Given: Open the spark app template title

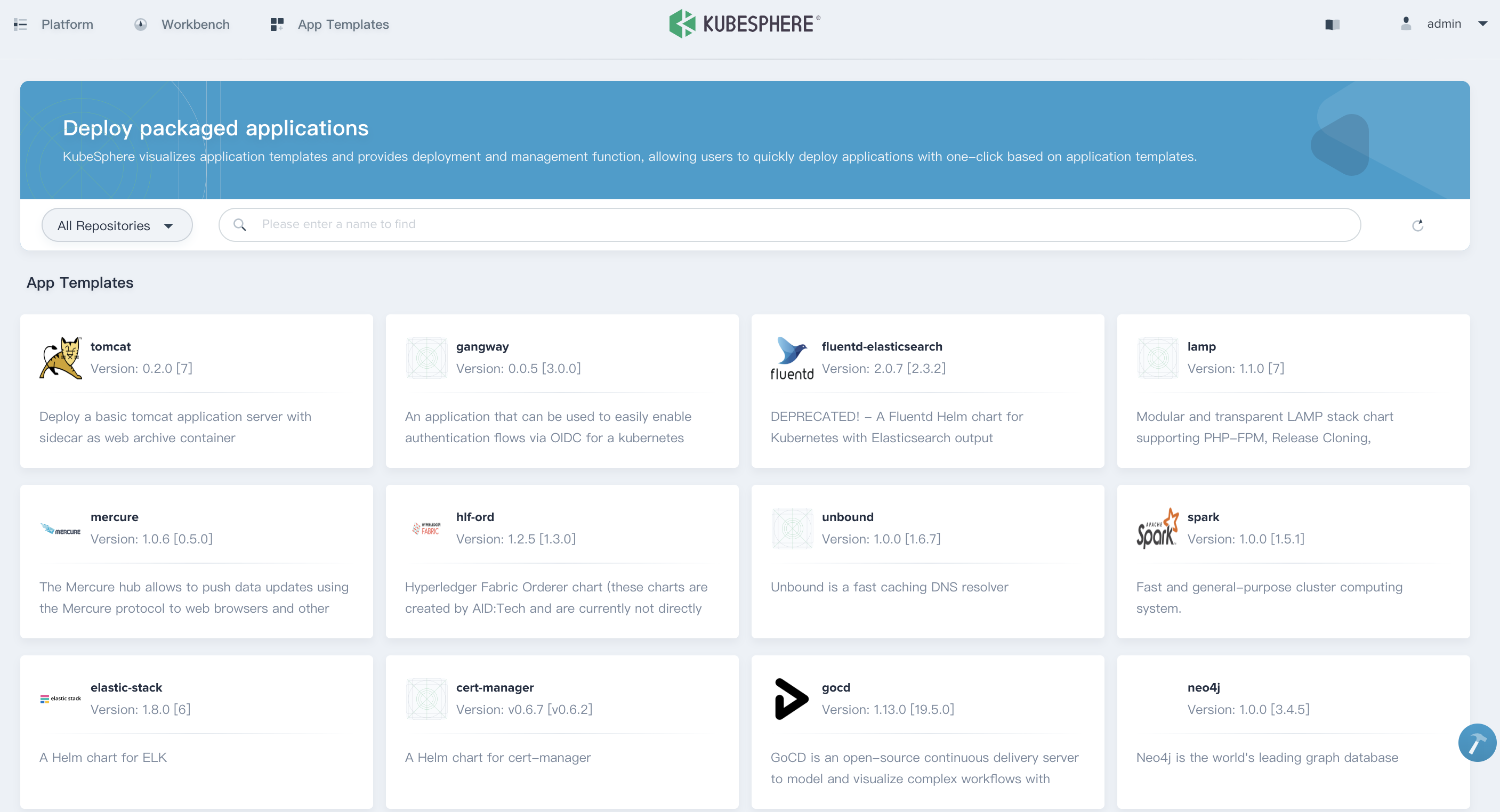Looking at the screenshot, I should 1204,517.
